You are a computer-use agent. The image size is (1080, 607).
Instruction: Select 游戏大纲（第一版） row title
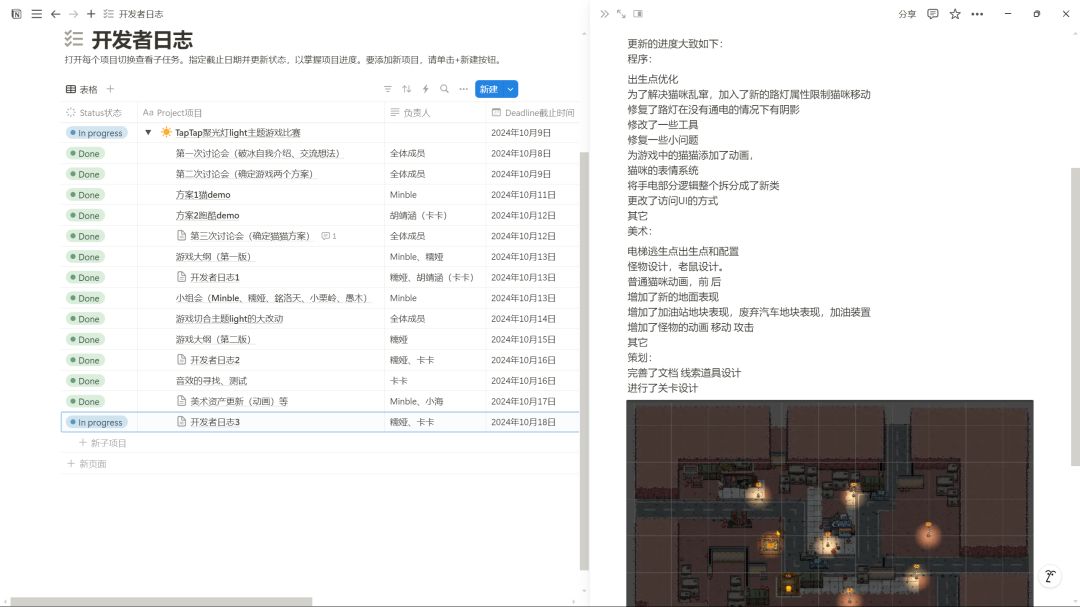(214, 256)
